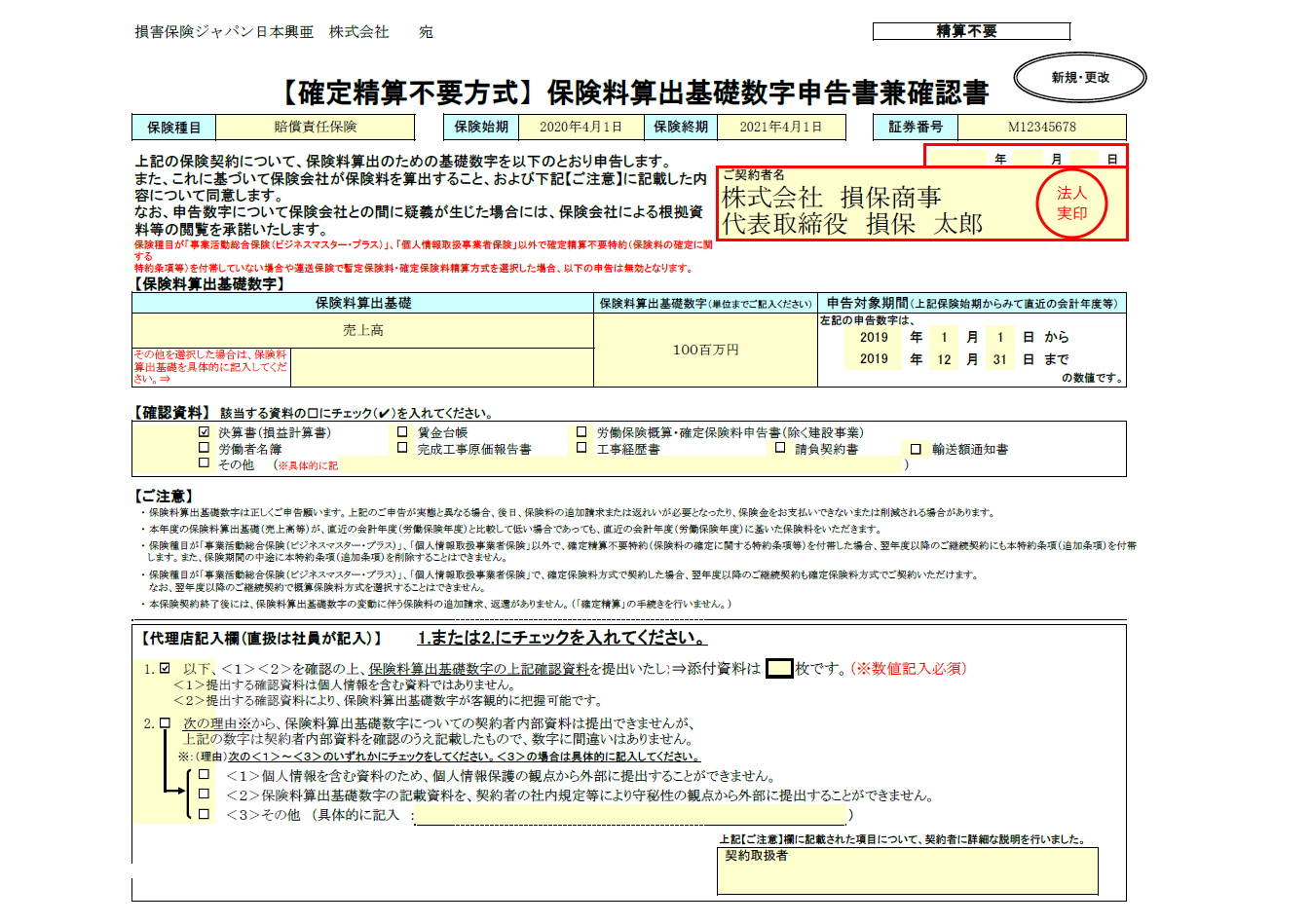Click the 保険種目 field showing 賠償責任保険

coord(315,128)
